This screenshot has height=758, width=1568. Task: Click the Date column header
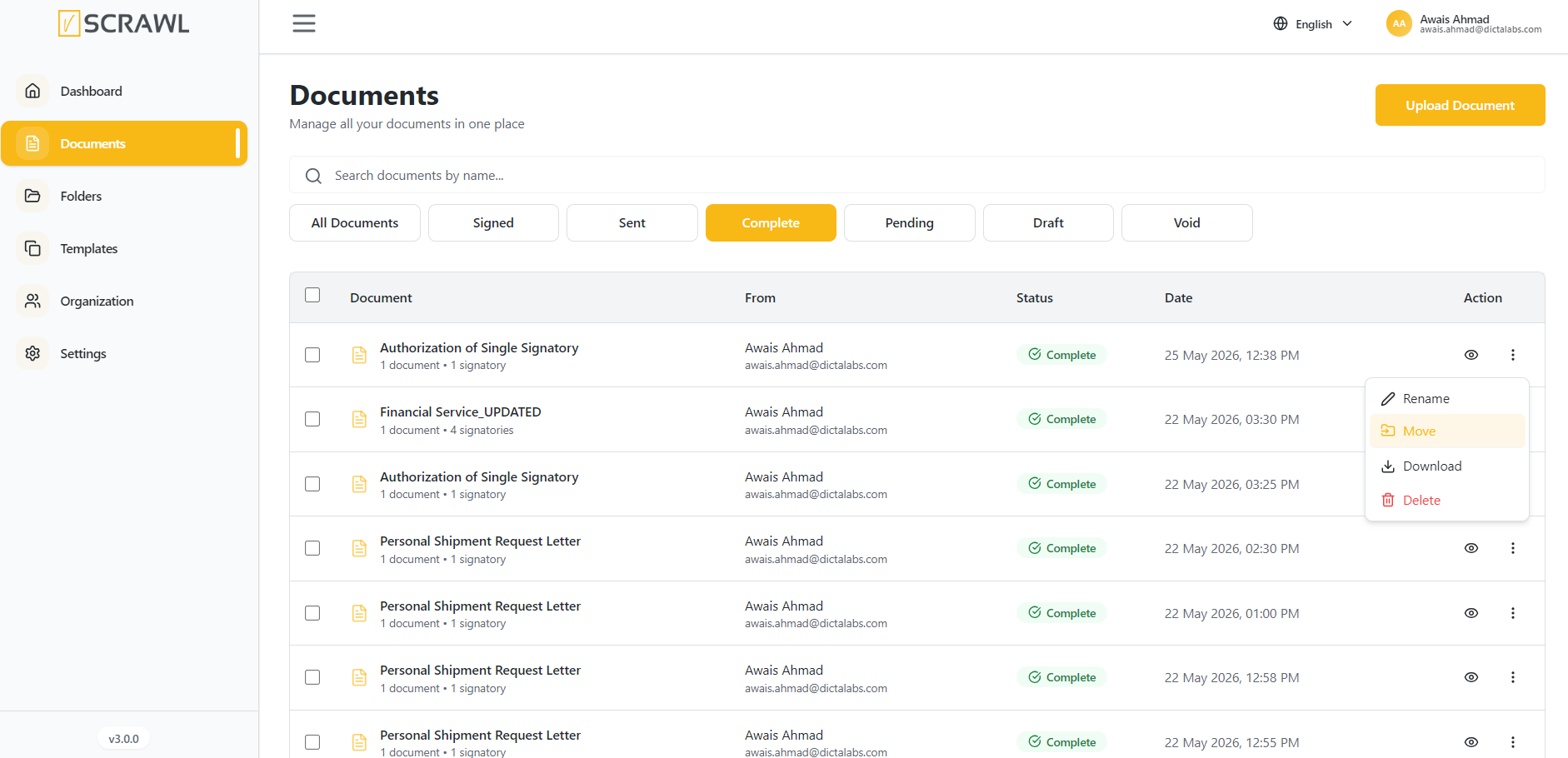(1178, 298)
